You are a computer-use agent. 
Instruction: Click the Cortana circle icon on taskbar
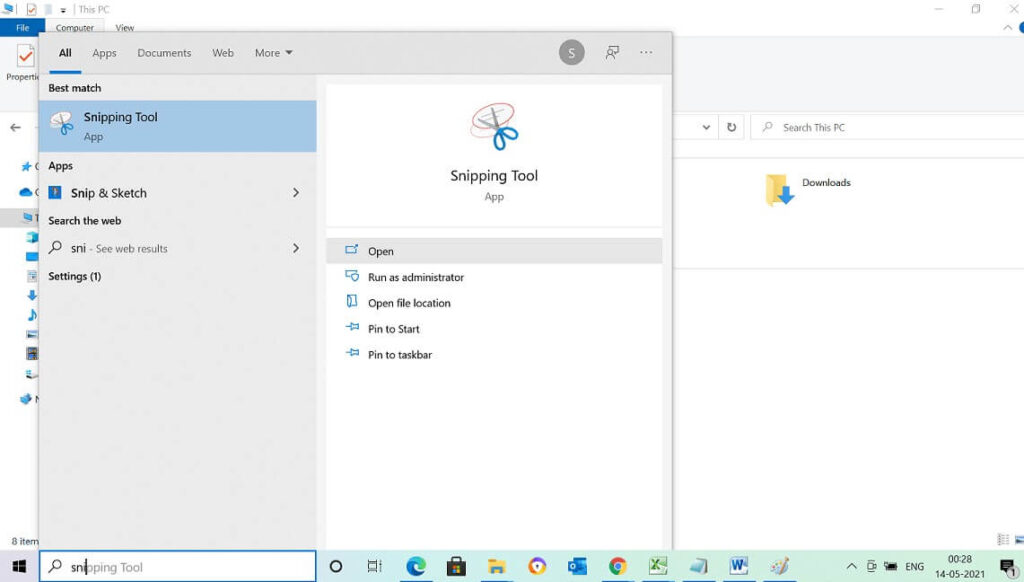tap(336, 566)
